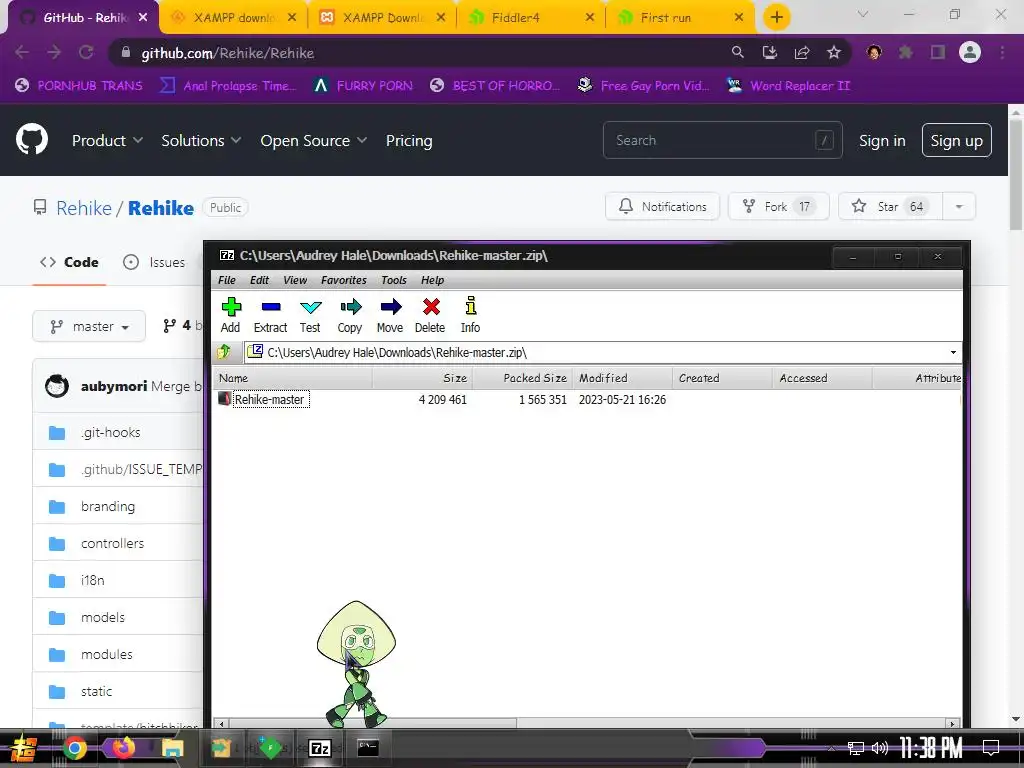Expand the dropdown next to Star button
This screenshot has width=1024, height=768.
click(959, 206)
